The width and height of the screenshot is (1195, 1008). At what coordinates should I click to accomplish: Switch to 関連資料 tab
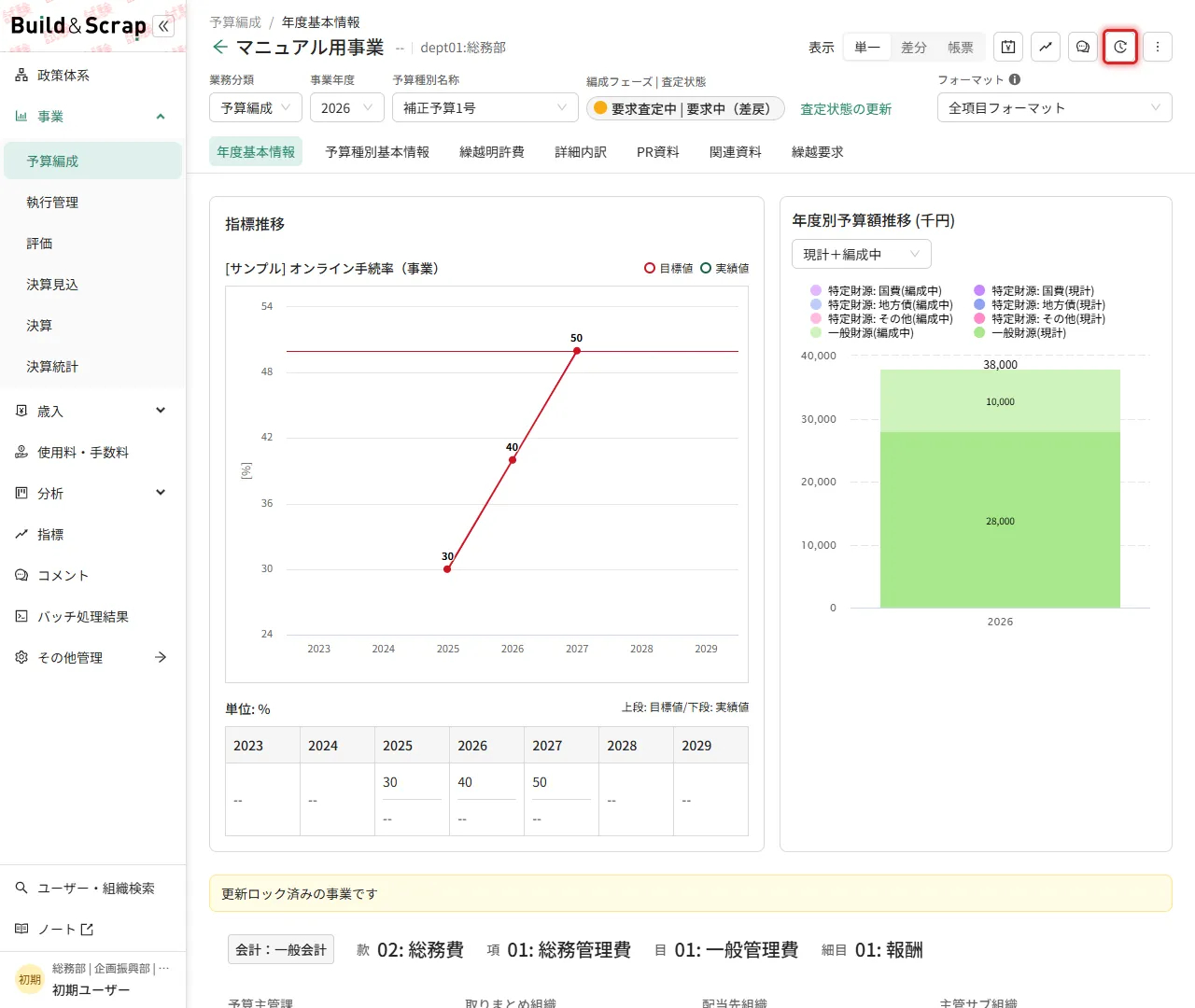tap(736, 151)
